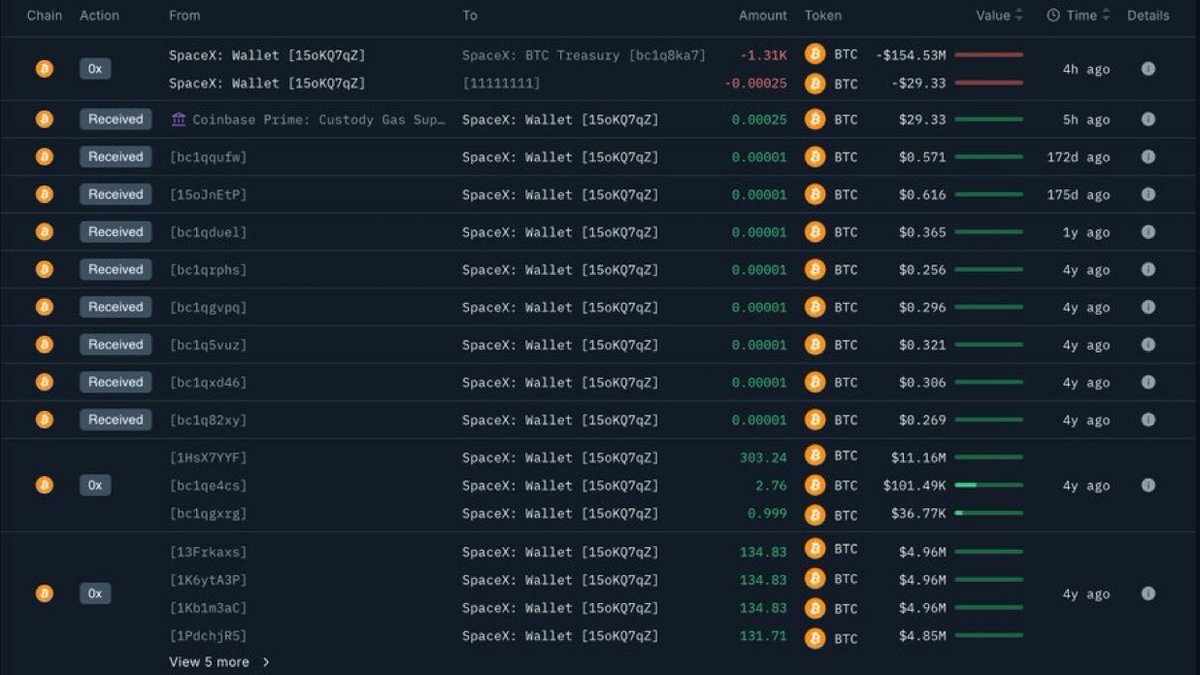This screenshot has width=1200, height=675.
Task: Open details info icon for 172d ago row
Action: click(x=1148, y=157)
